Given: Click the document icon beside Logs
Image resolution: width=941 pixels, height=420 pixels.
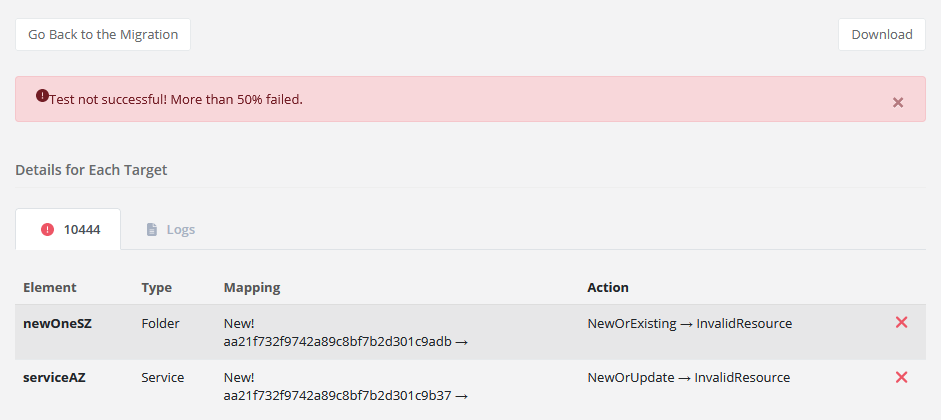Looking at the screenshot, I should coord(152,229).
